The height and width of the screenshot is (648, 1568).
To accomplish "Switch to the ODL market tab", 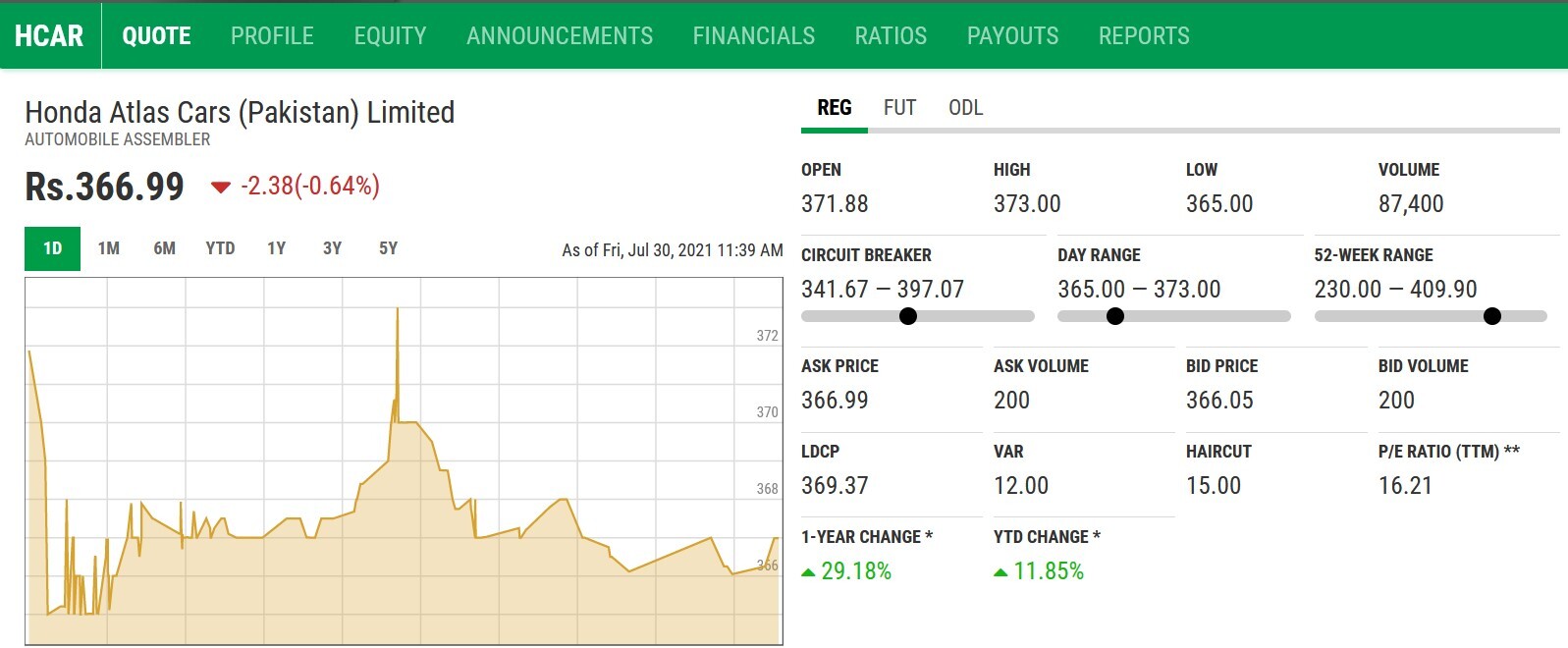I will point(965,108).
